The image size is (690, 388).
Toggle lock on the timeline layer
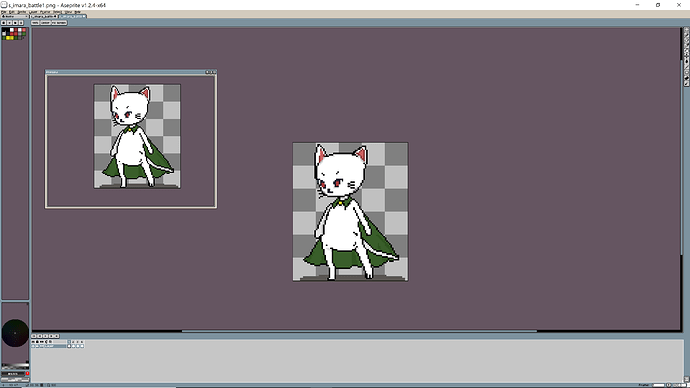click(37, 346)
